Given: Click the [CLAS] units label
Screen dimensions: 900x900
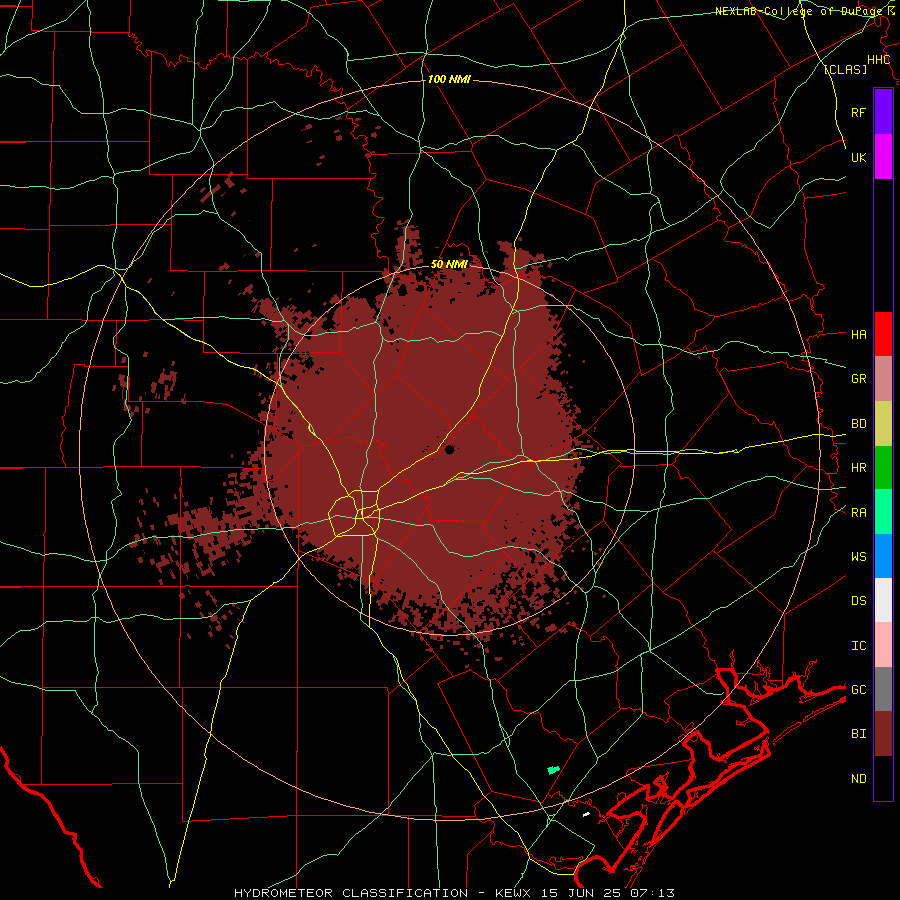Looking at the screenshot, I should click(845, 69).
